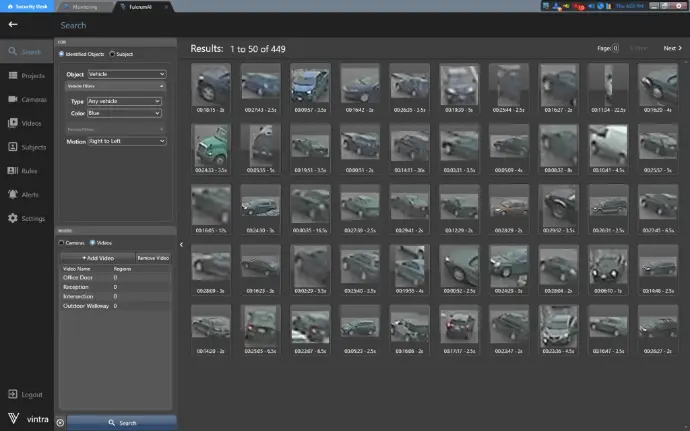
Task: Open the Color dropdown set to Blue
Action: click(124, 113)
